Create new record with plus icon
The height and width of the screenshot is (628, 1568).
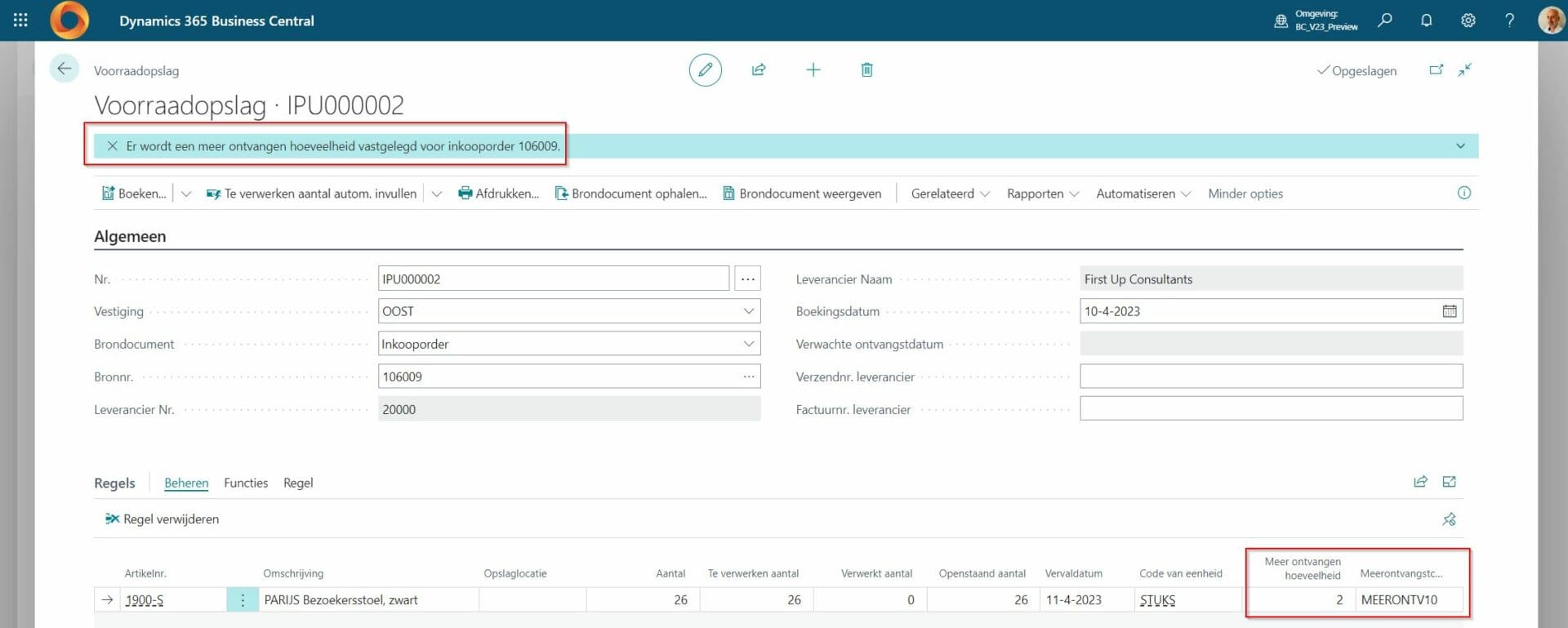[813, 70]
